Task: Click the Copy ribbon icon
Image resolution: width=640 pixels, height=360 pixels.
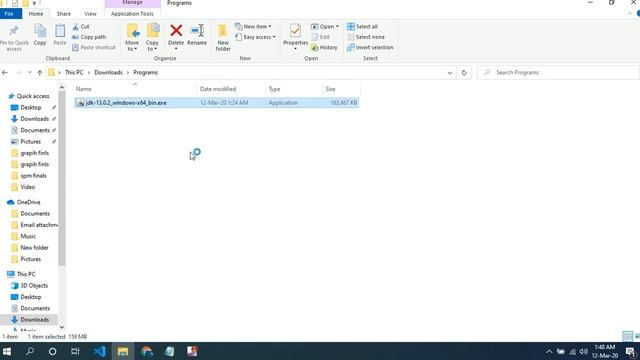Action: coord(40,31)
